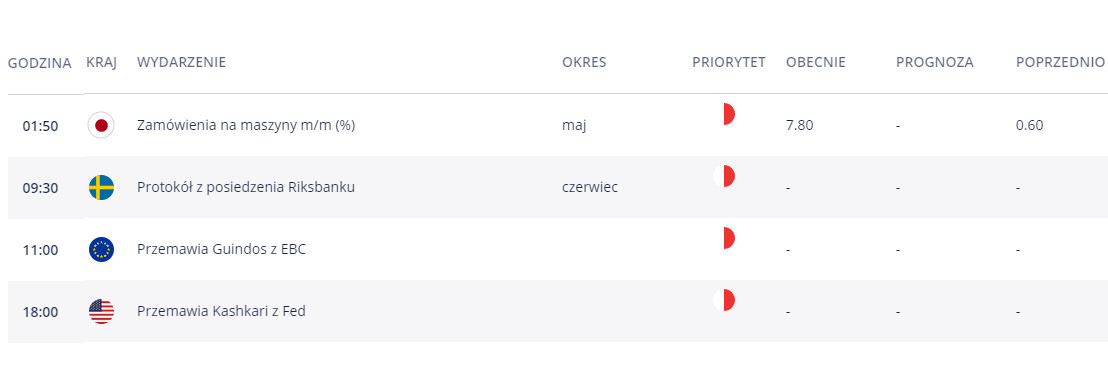Click the OBECNIE column header

(x=815, y=62)
